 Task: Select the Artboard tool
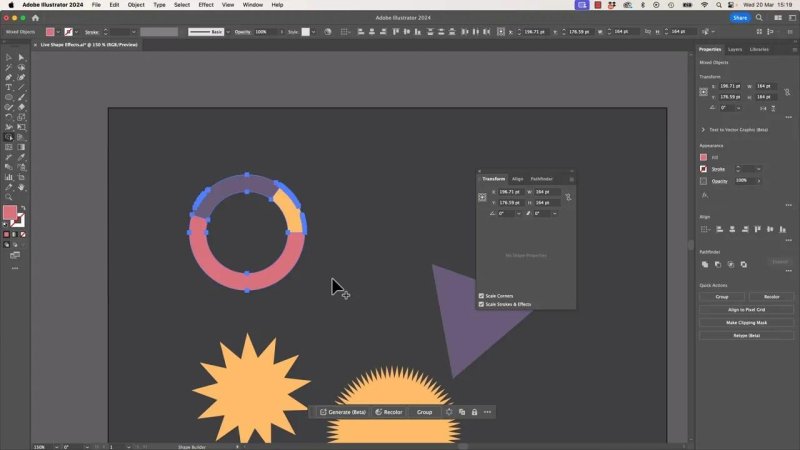21,177
